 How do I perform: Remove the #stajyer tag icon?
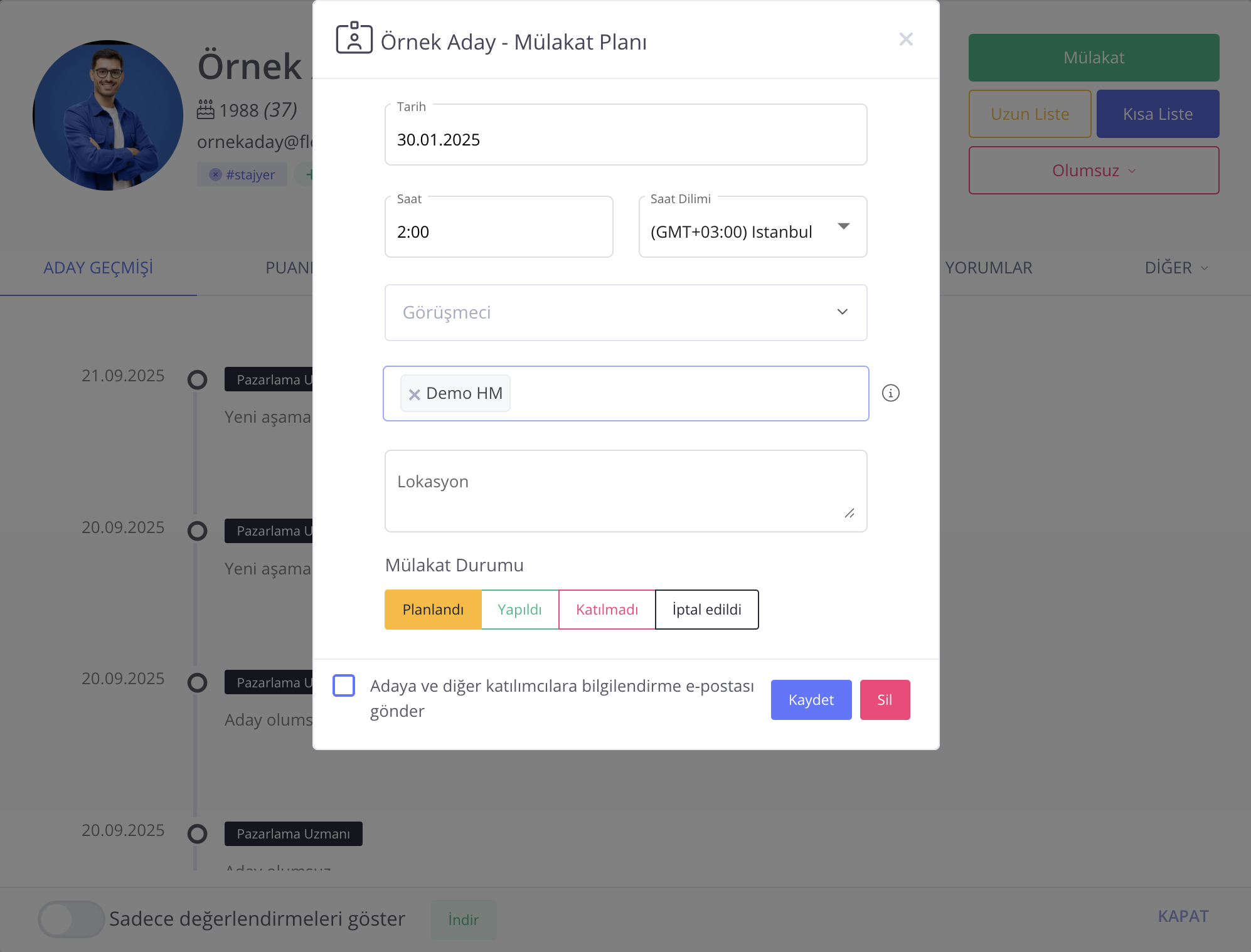pos(215,174)
